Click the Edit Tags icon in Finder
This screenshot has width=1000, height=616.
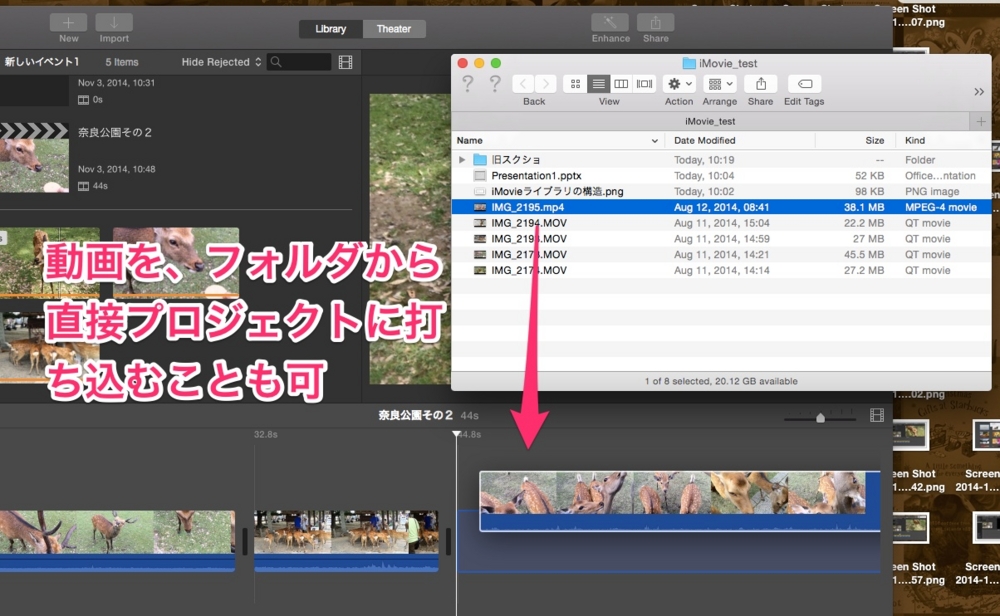tap(803, 83)
